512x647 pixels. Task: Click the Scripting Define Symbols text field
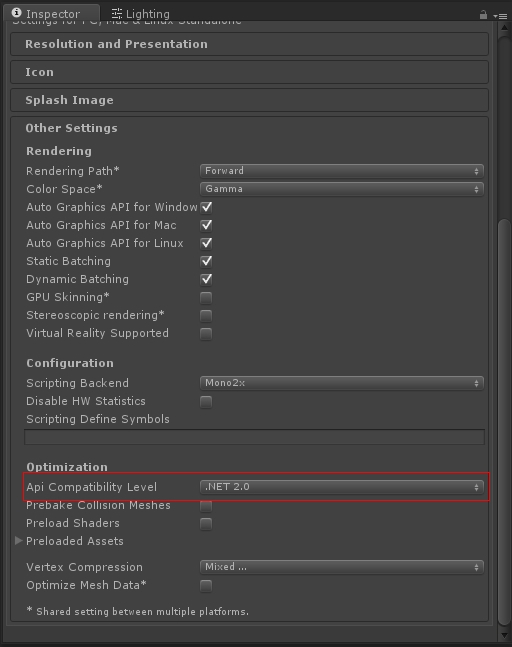(254, 437)
